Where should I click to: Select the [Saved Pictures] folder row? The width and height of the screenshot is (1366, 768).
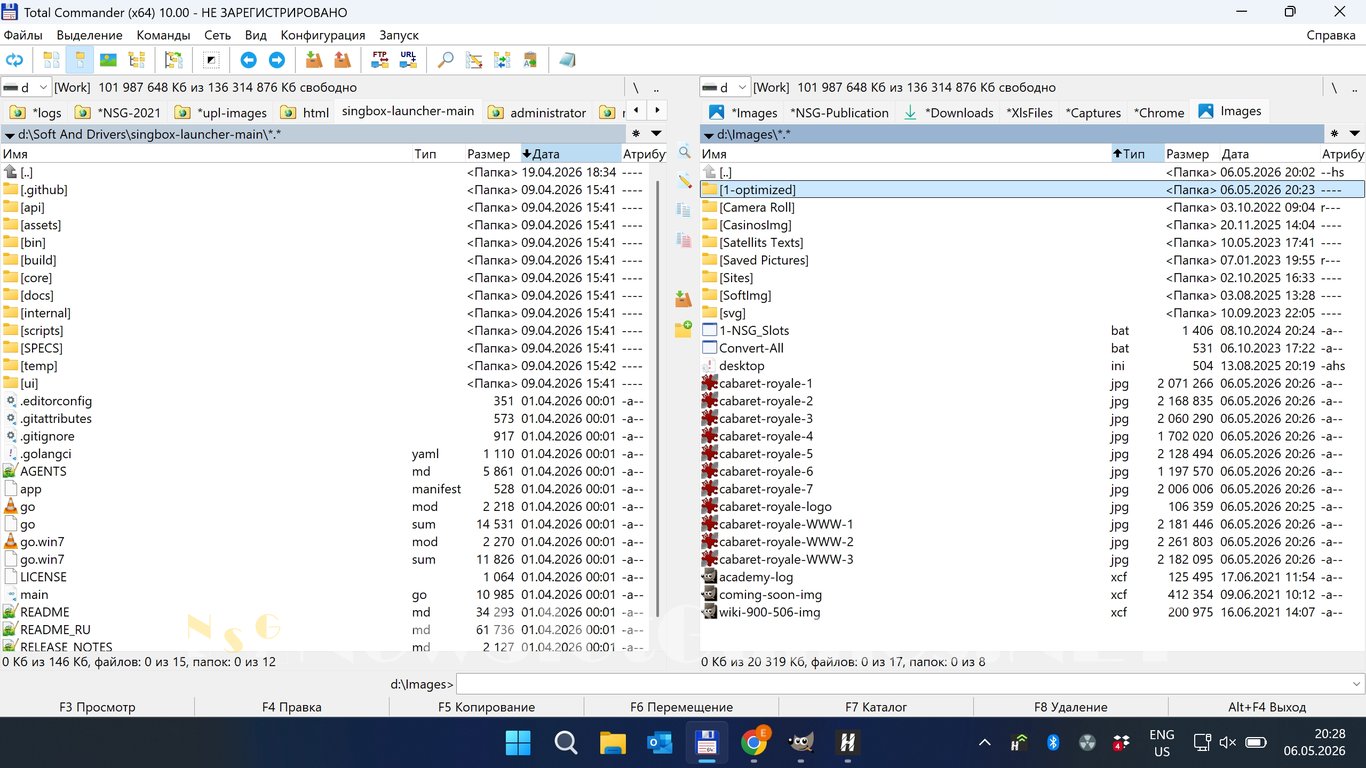[x=1032, y=260]
